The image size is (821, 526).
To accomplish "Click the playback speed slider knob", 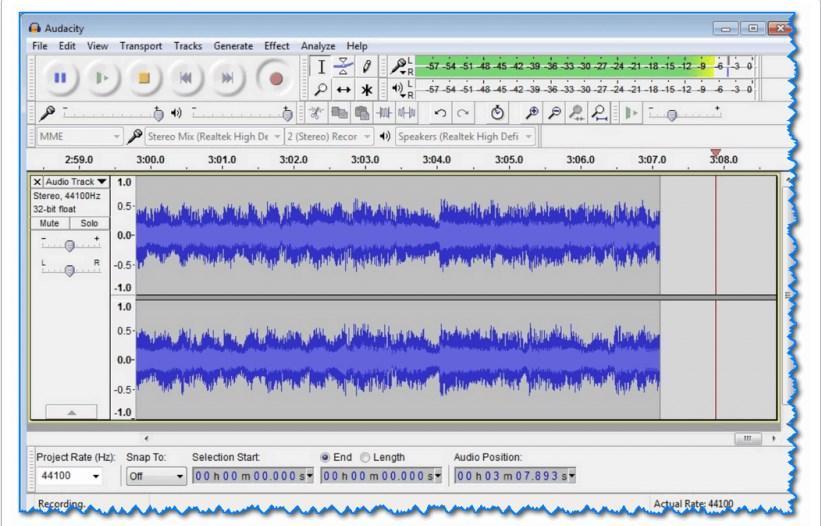I will tap(672, 116).
